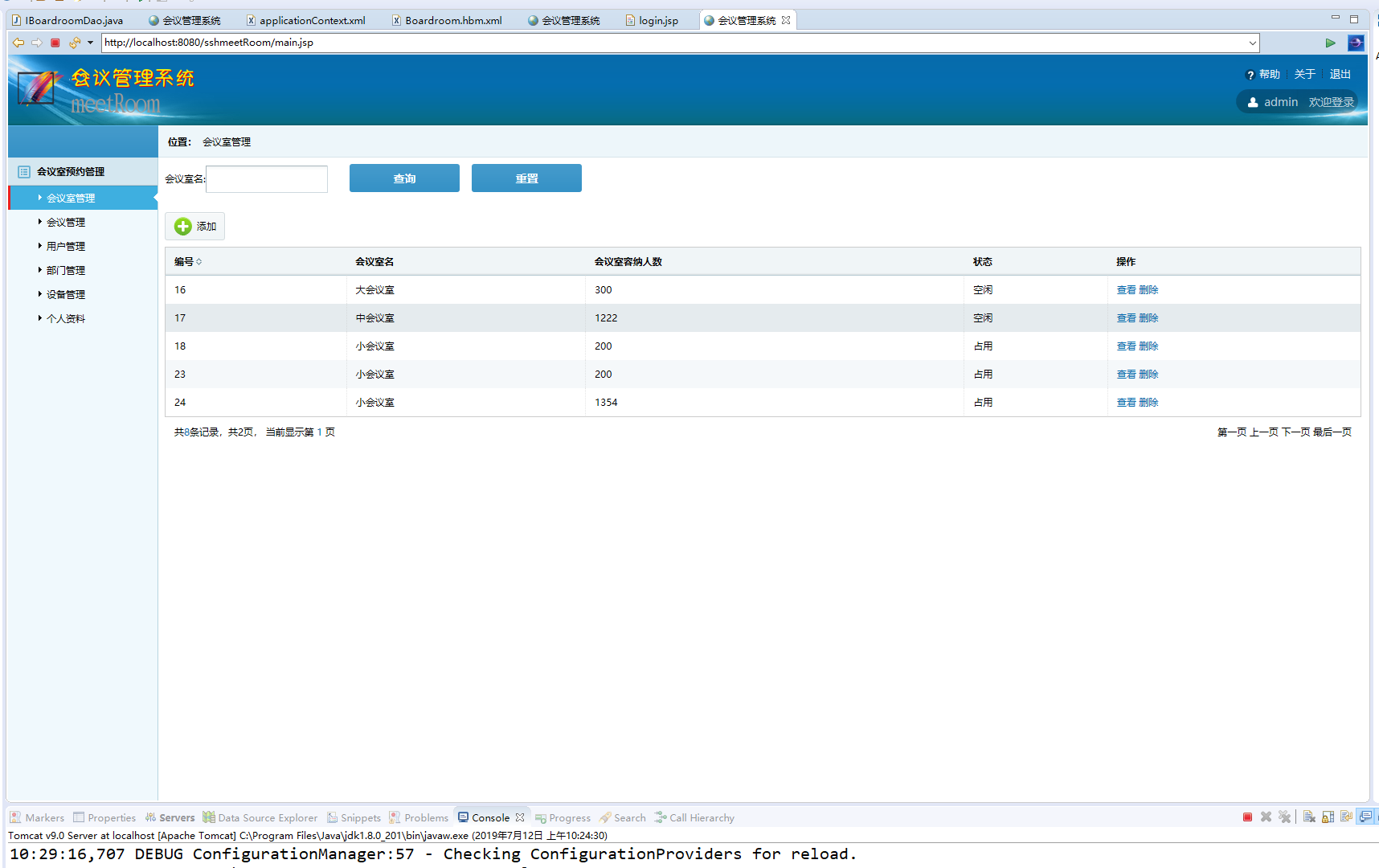The image size is (1379, 868).
Task: Click the 会议室名 text input field
Action: click(x=267, y=179)
